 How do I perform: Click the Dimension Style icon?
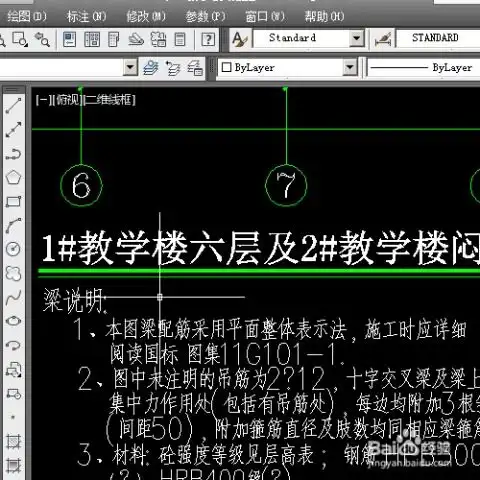[383, 39]
